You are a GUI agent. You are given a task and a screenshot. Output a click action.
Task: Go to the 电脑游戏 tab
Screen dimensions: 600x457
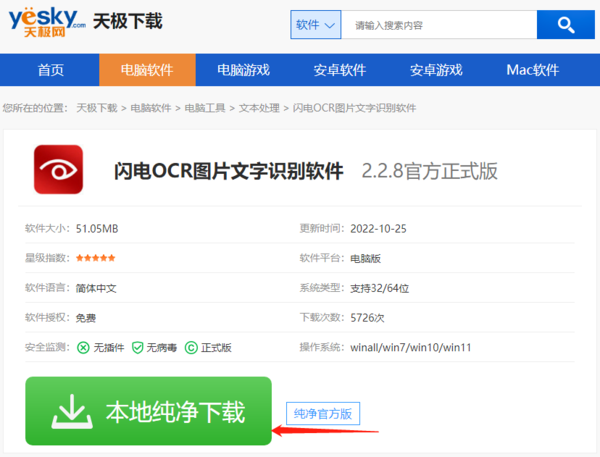pos(244,70)
